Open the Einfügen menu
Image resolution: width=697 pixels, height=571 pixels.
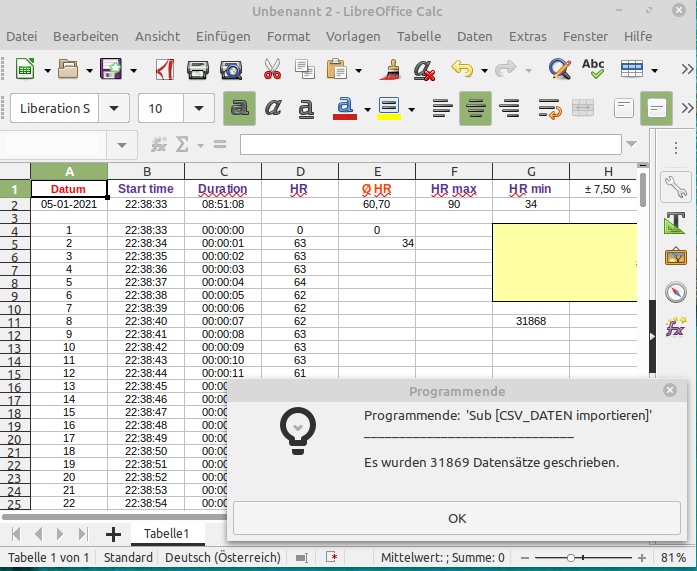point(223,36)
